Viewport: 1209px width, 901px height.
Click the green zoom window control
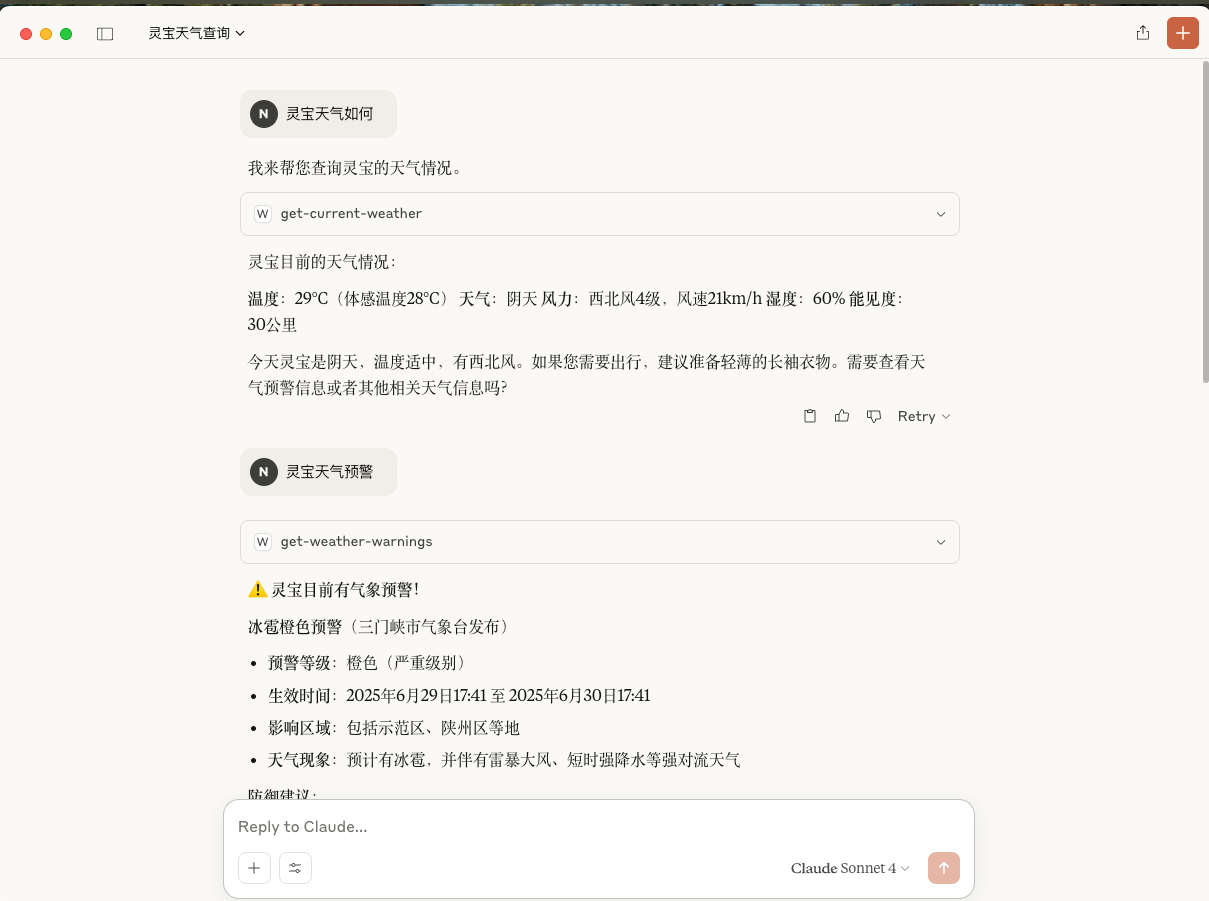point(66,32)
